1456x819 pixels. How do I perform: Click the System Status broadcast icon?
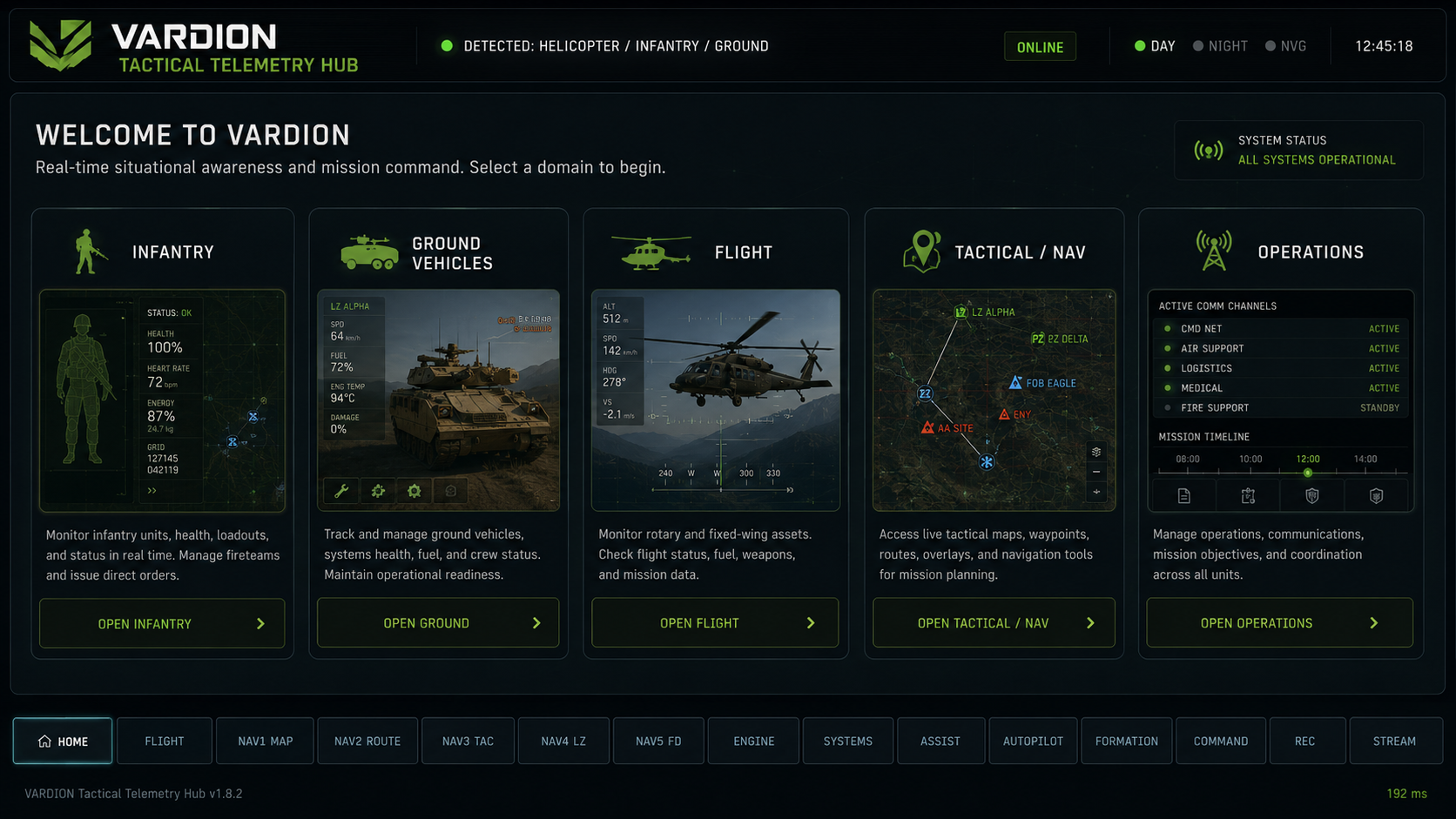(1209, 151)
